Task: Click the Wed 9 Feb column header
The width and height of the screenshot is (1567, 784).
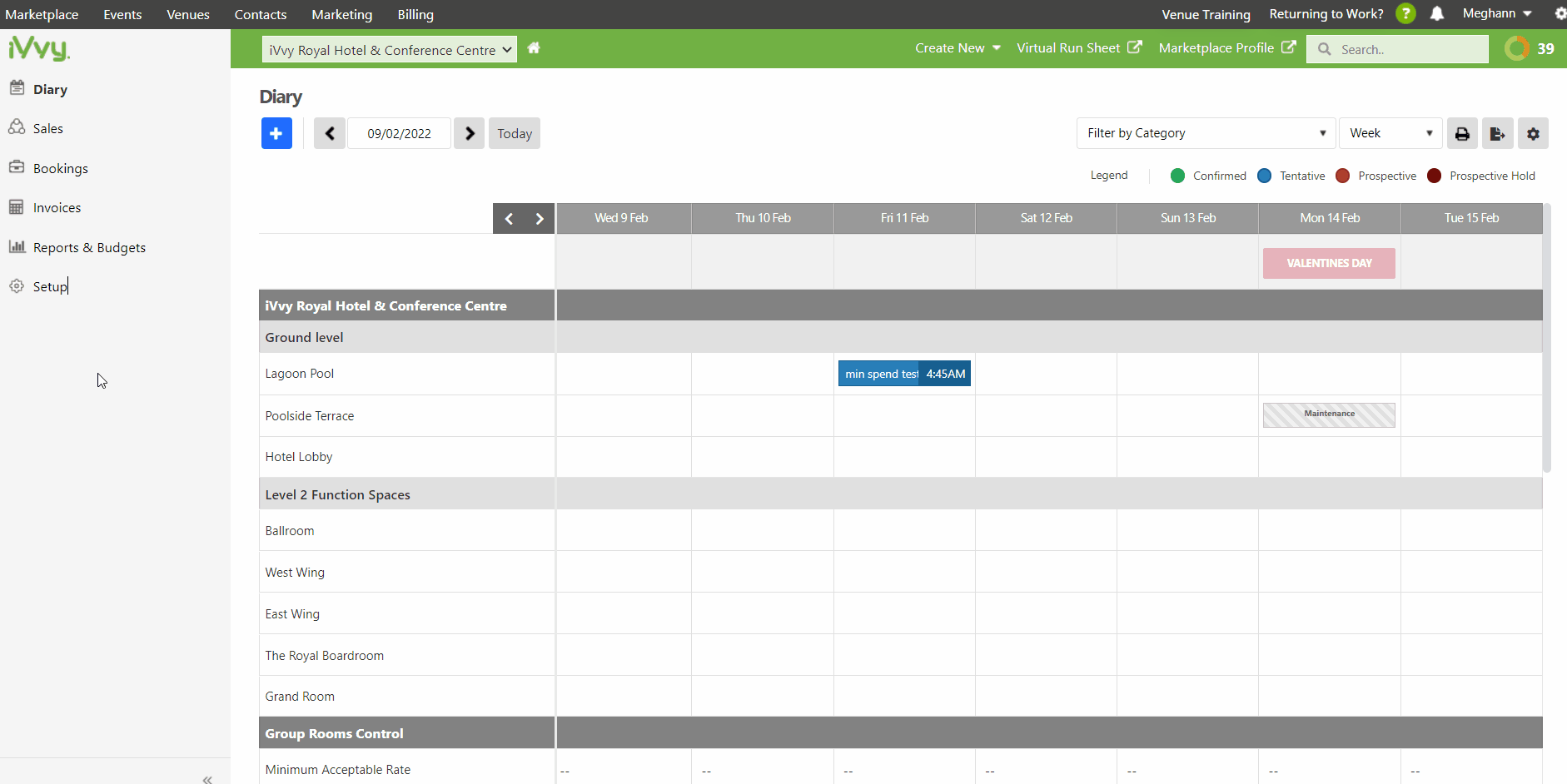Action: pos(621,218)
